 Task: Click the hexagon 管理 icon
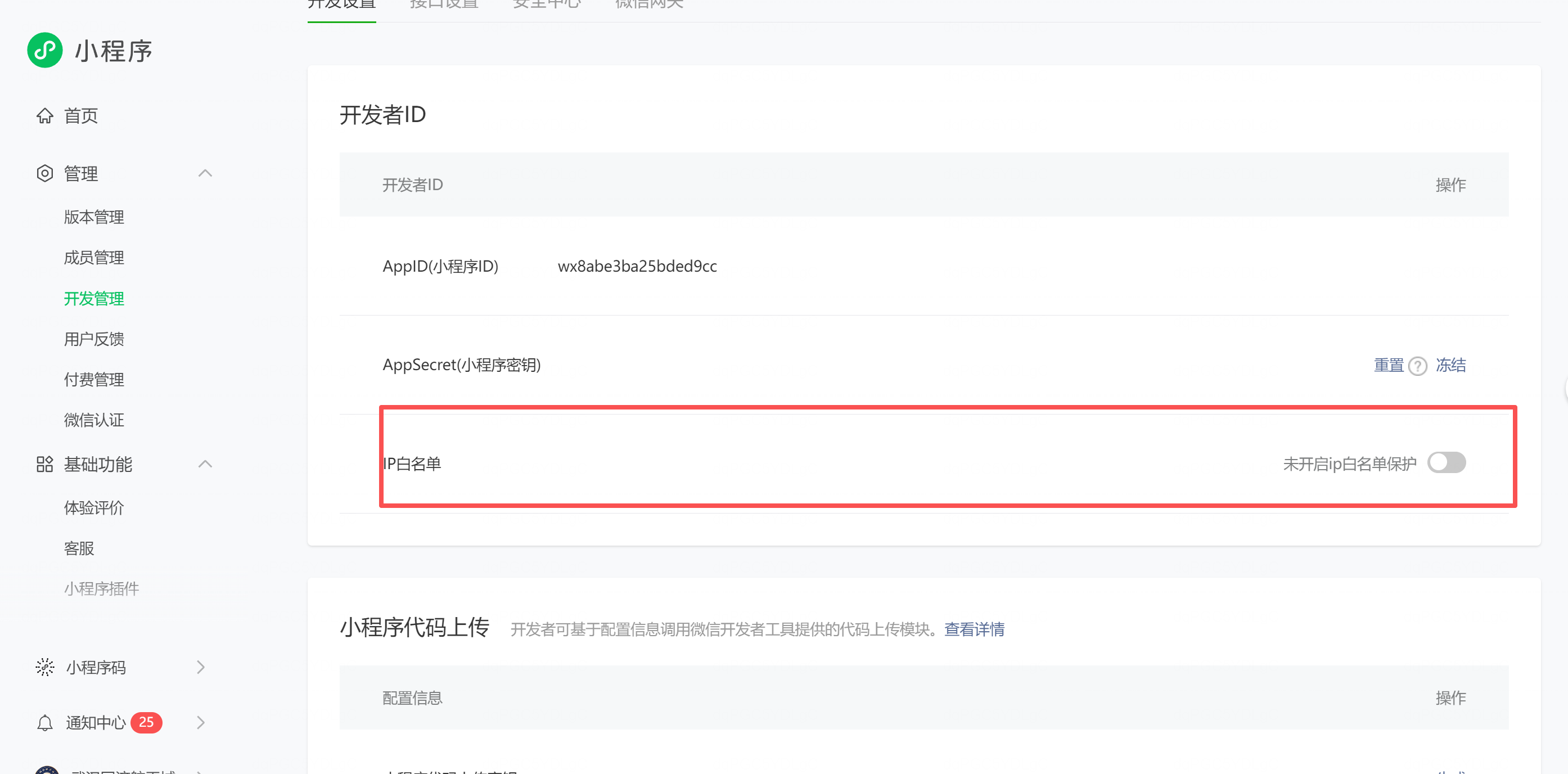coord(44,174)
